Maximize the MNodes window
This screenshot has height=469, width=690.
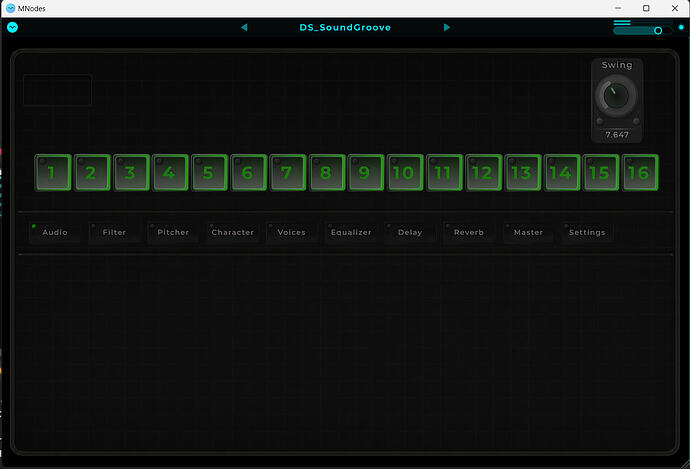[646, 8]
